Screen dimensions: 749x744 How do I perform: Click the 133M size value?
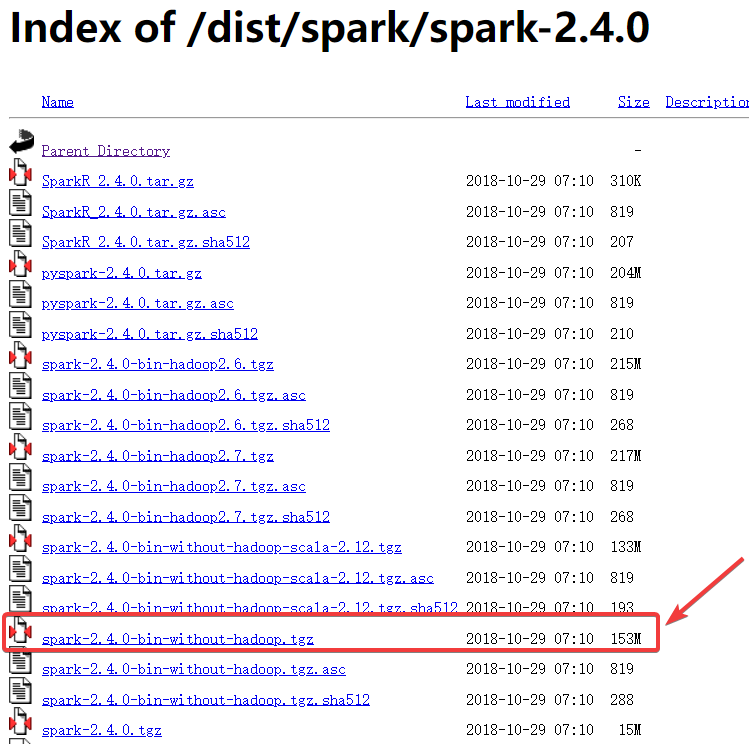(x=626, y=547)
